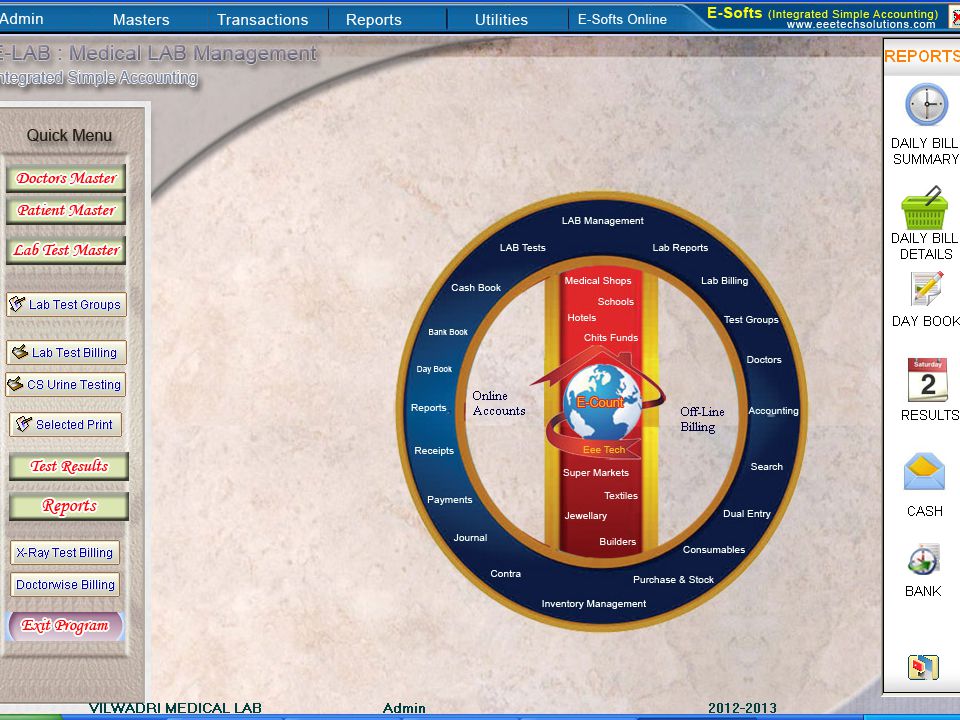Click LAB Management on the wheel
The width and height of the screenshot is (960, 720).
click(x=602, y=220)
